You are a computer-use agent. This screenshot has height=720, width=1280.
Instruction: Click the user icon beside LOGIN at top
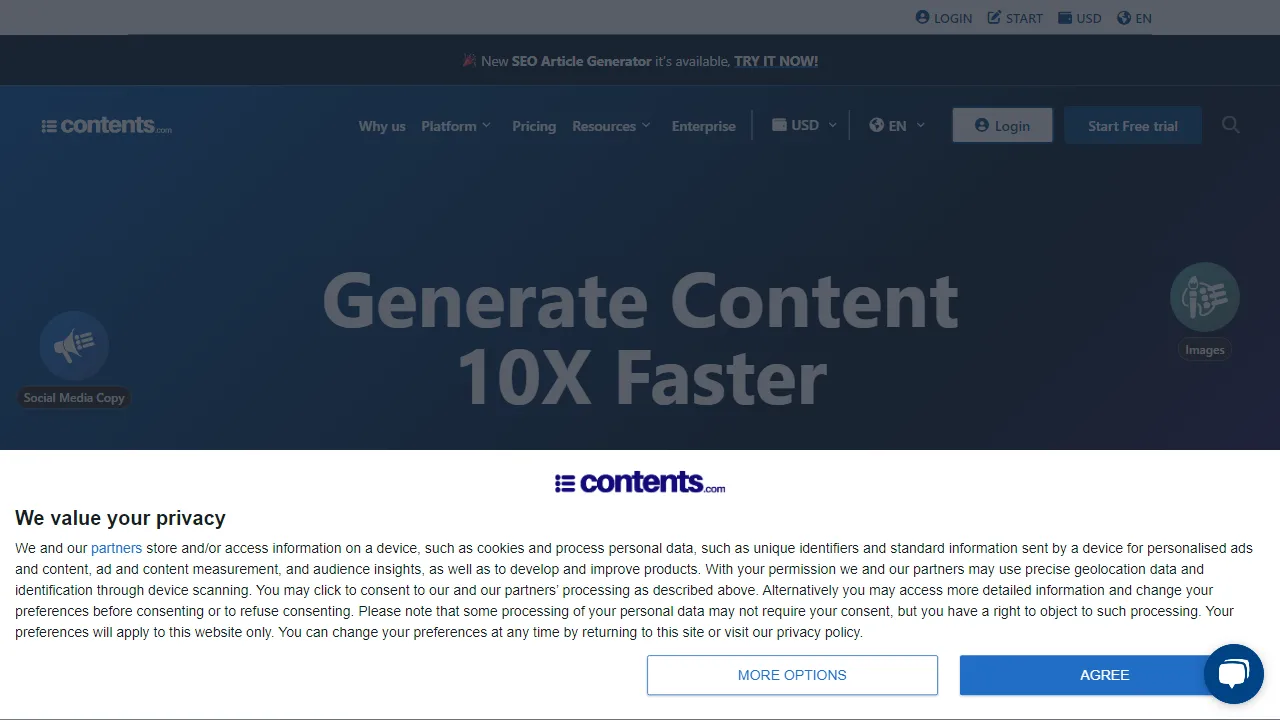pyautogui.click(x=922, y=18)
